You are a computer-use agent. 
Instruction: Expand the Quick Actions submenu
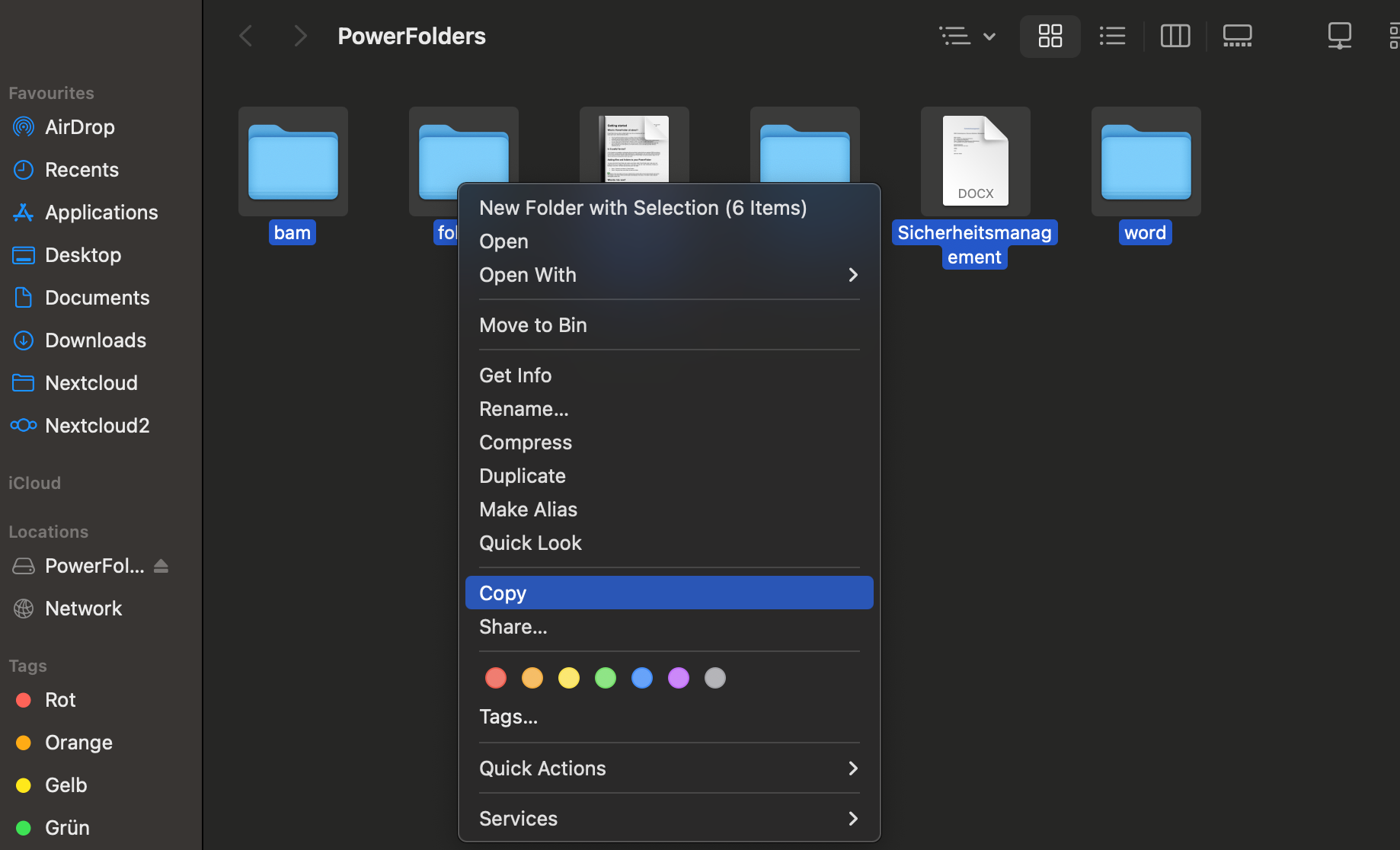click(669, 769)
